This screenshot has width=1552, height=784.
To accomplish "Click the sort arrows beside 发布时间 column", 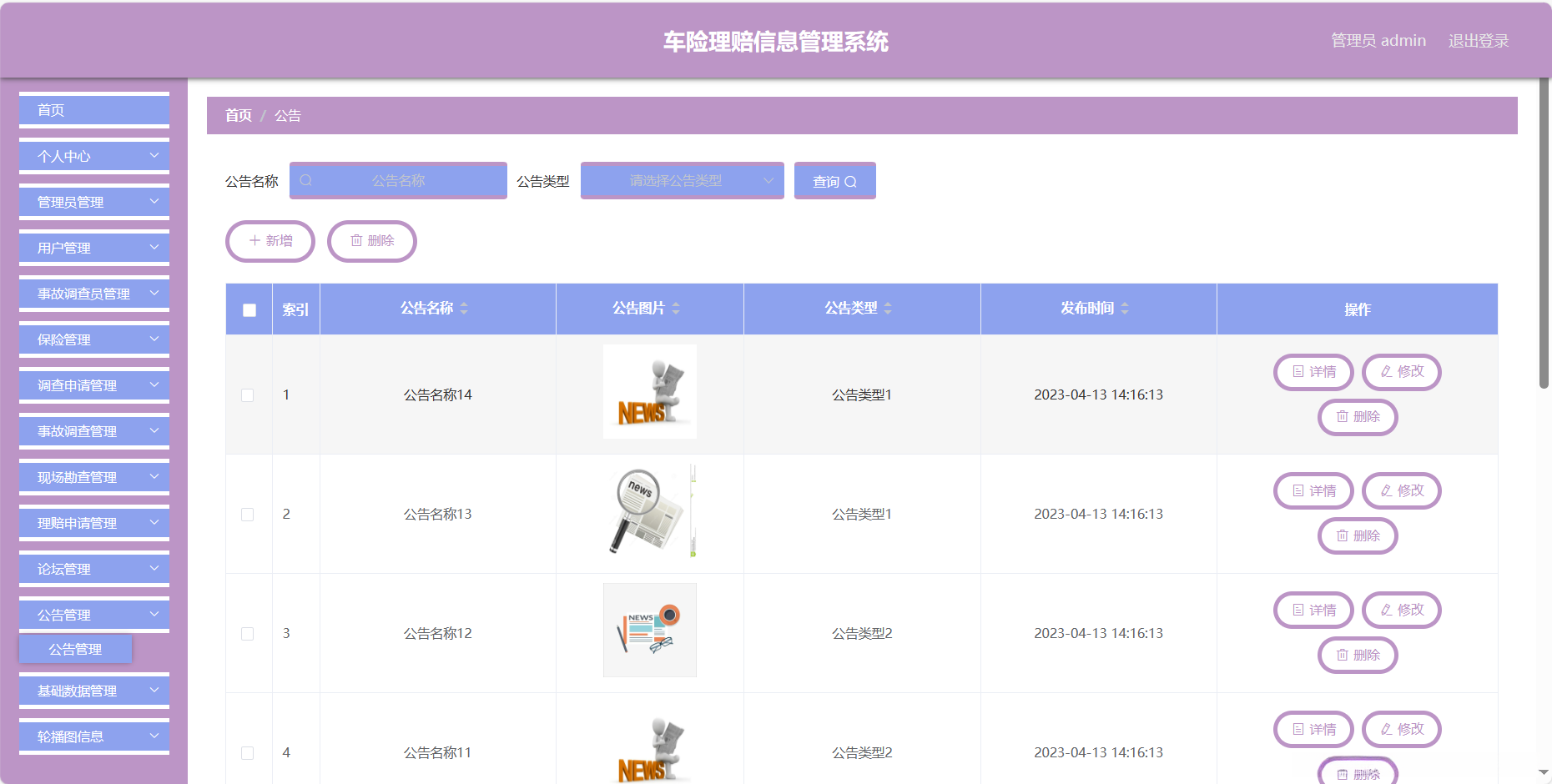I will pos(1125,308).
